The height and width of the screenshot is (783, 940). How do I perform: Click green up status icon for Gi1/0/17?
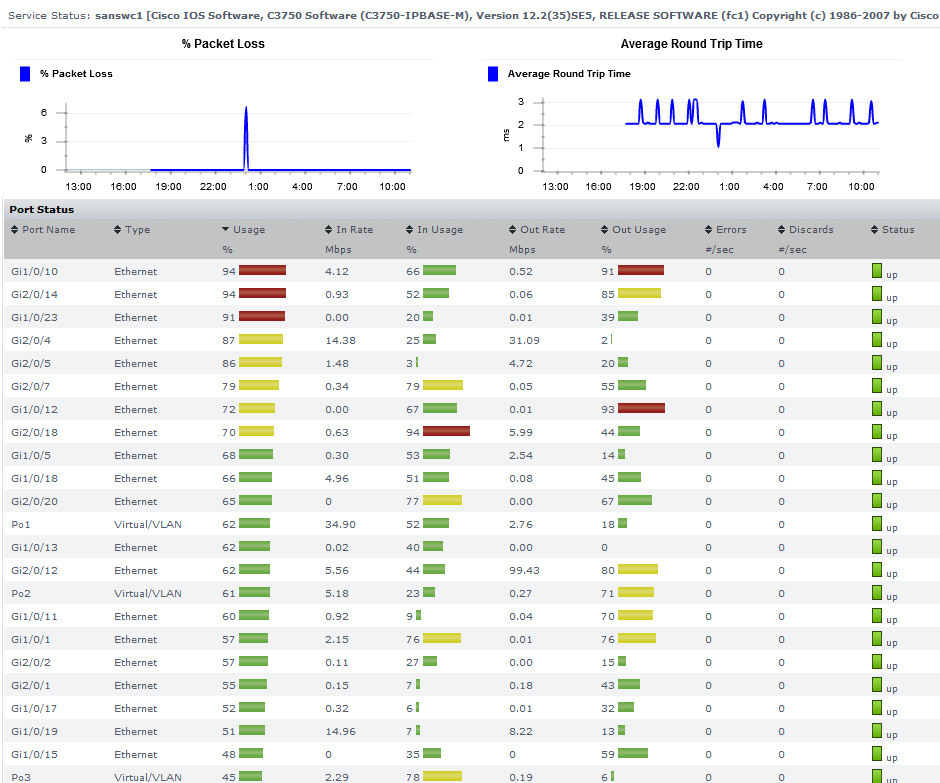[876, 707]
